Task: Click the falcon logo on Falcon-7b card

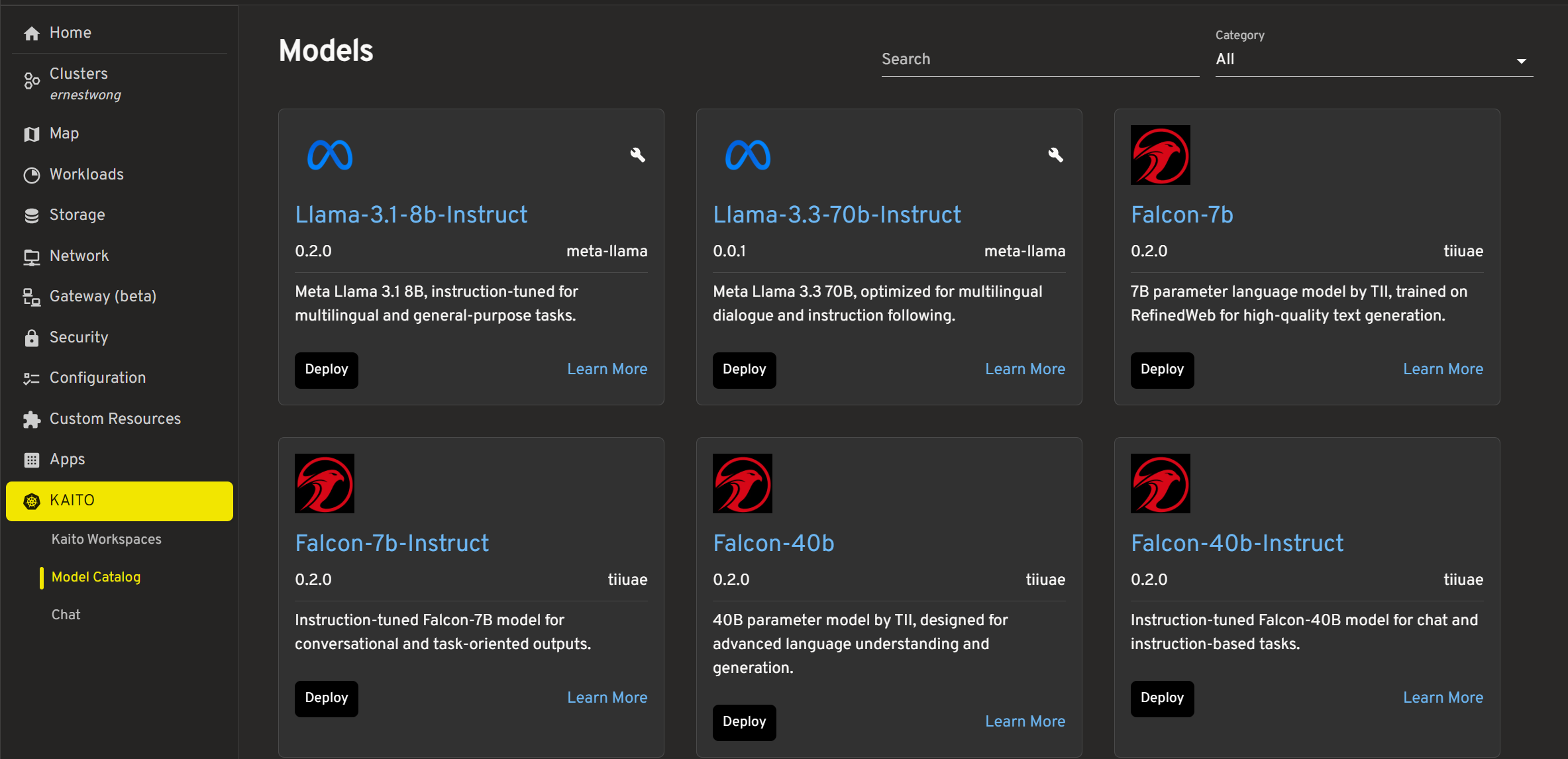Action: coord(1161,155)
